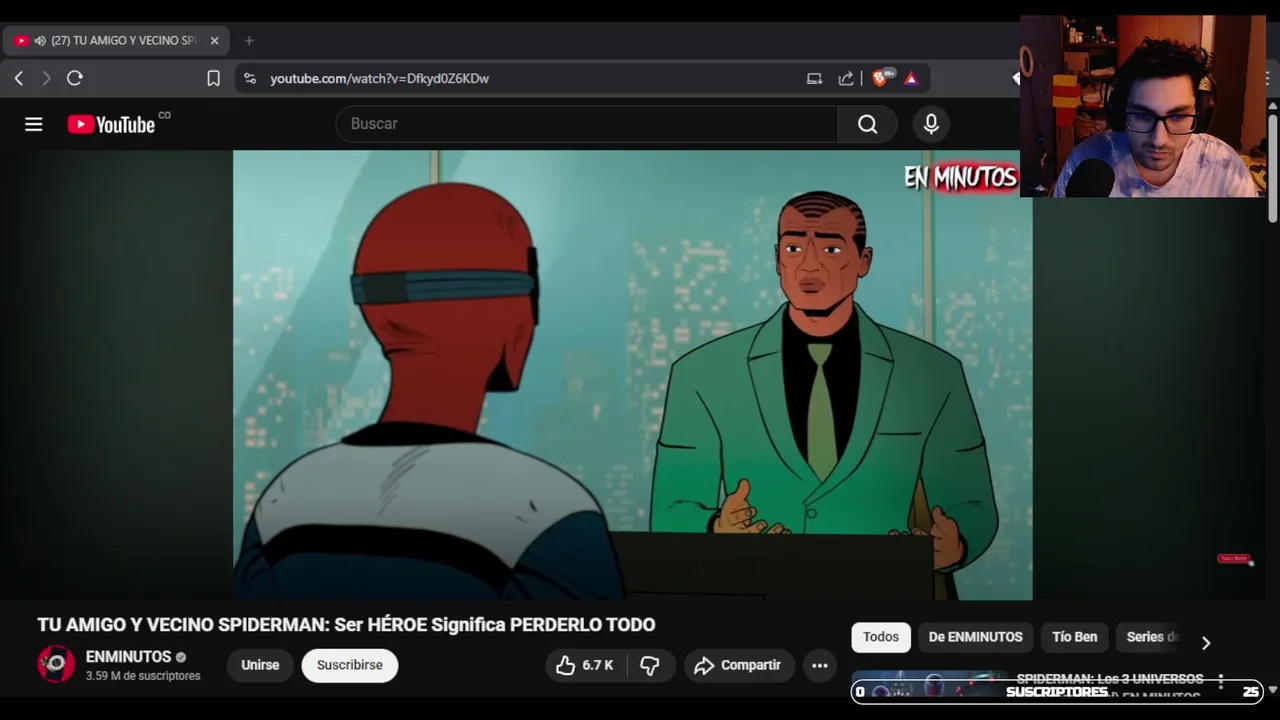
Task: Focus the Buscar search field
Action: [587, 124]
